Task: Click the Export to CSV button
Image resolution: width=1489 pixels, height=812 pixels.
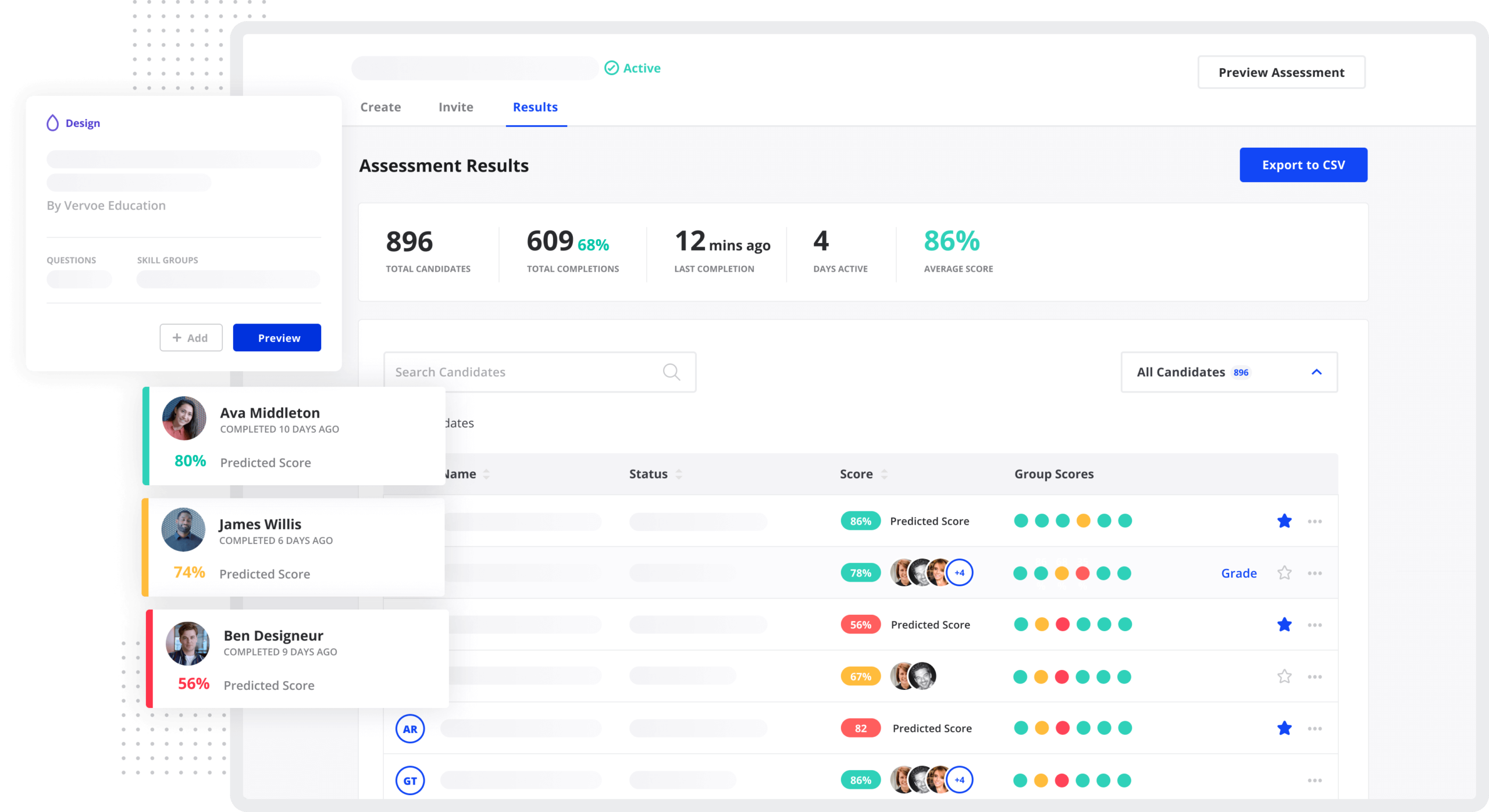Action: [x=1303, y=165]
